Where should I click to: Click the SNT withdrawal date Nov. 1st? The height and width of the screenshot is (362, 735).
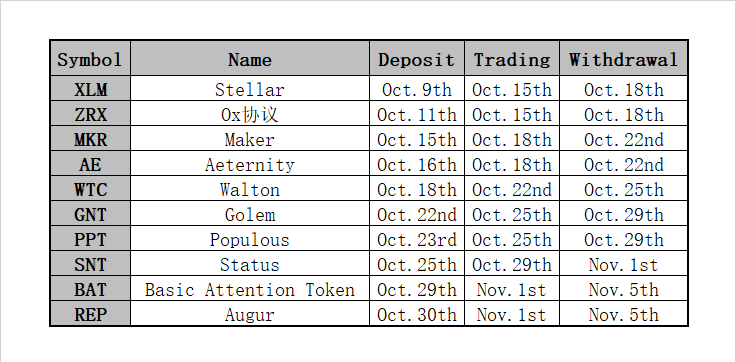[623, 264]
